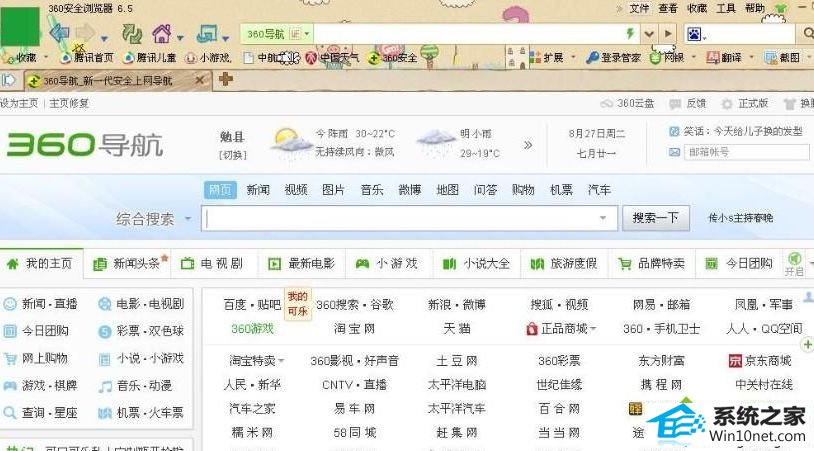Select the 地图 search tab
This screenshot has height=451, width=814.
tap(447, 190)
